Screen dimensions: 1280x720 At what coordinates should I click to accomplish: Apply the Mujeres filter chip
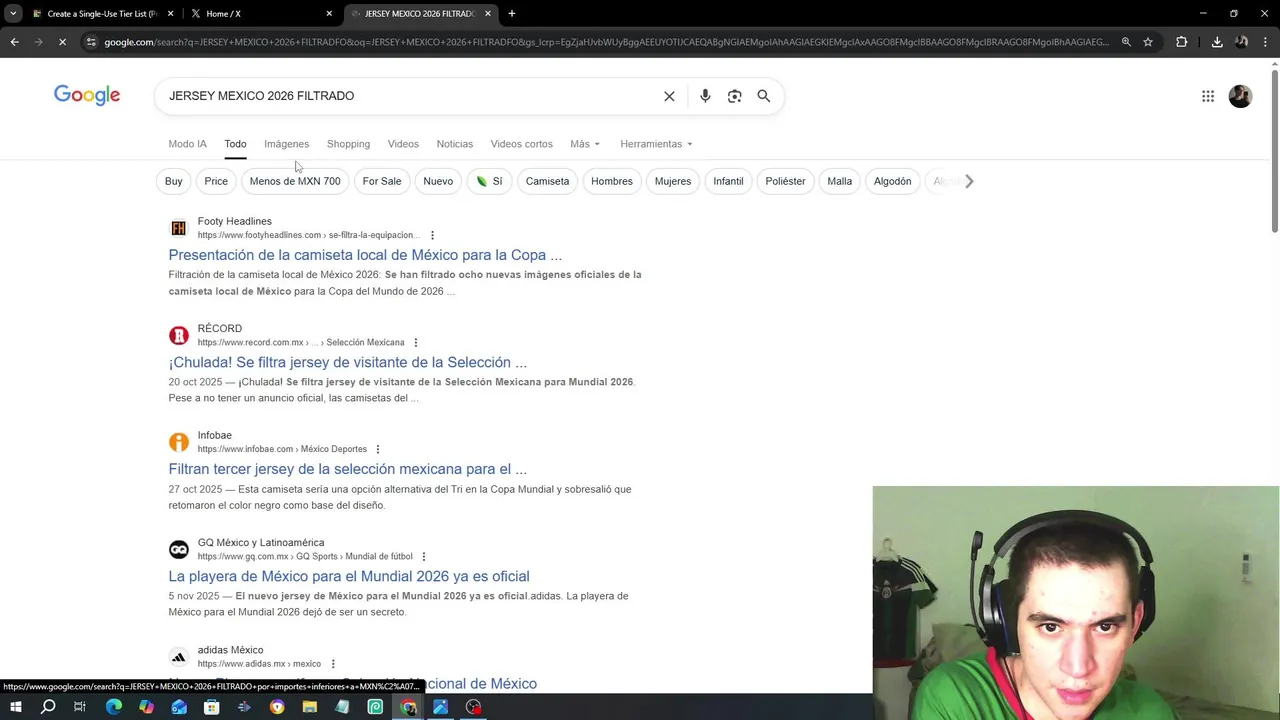673,181
